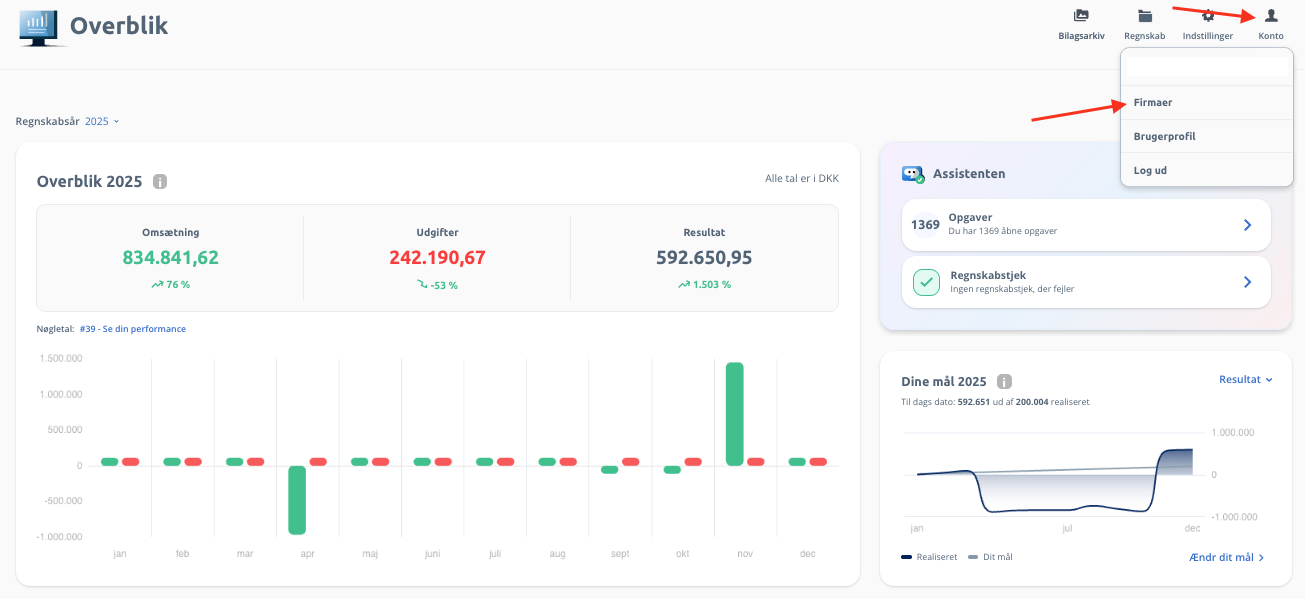Click the green Regnskabstjek checkmark icon
The image size is (1305, 599).
coord(926,283)
